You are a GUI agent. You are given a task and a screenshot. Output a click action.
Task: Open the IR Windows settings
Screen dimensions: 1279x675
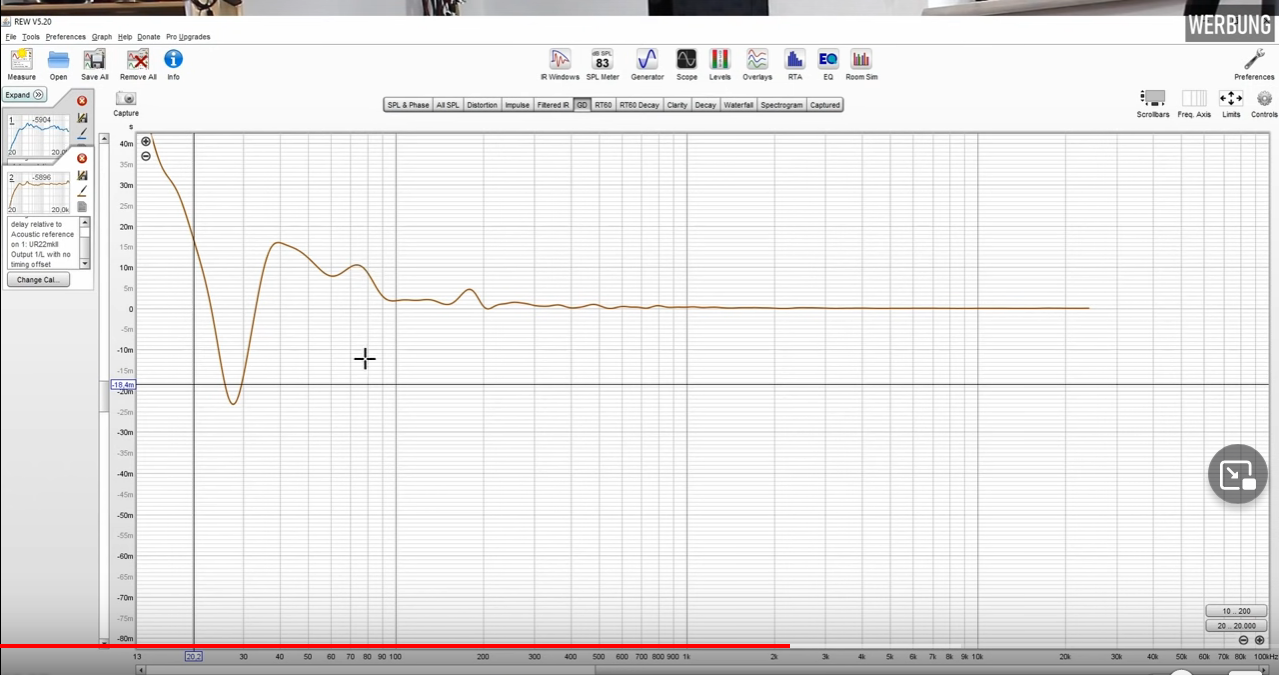pyautogui.click(x=560, y=63)
